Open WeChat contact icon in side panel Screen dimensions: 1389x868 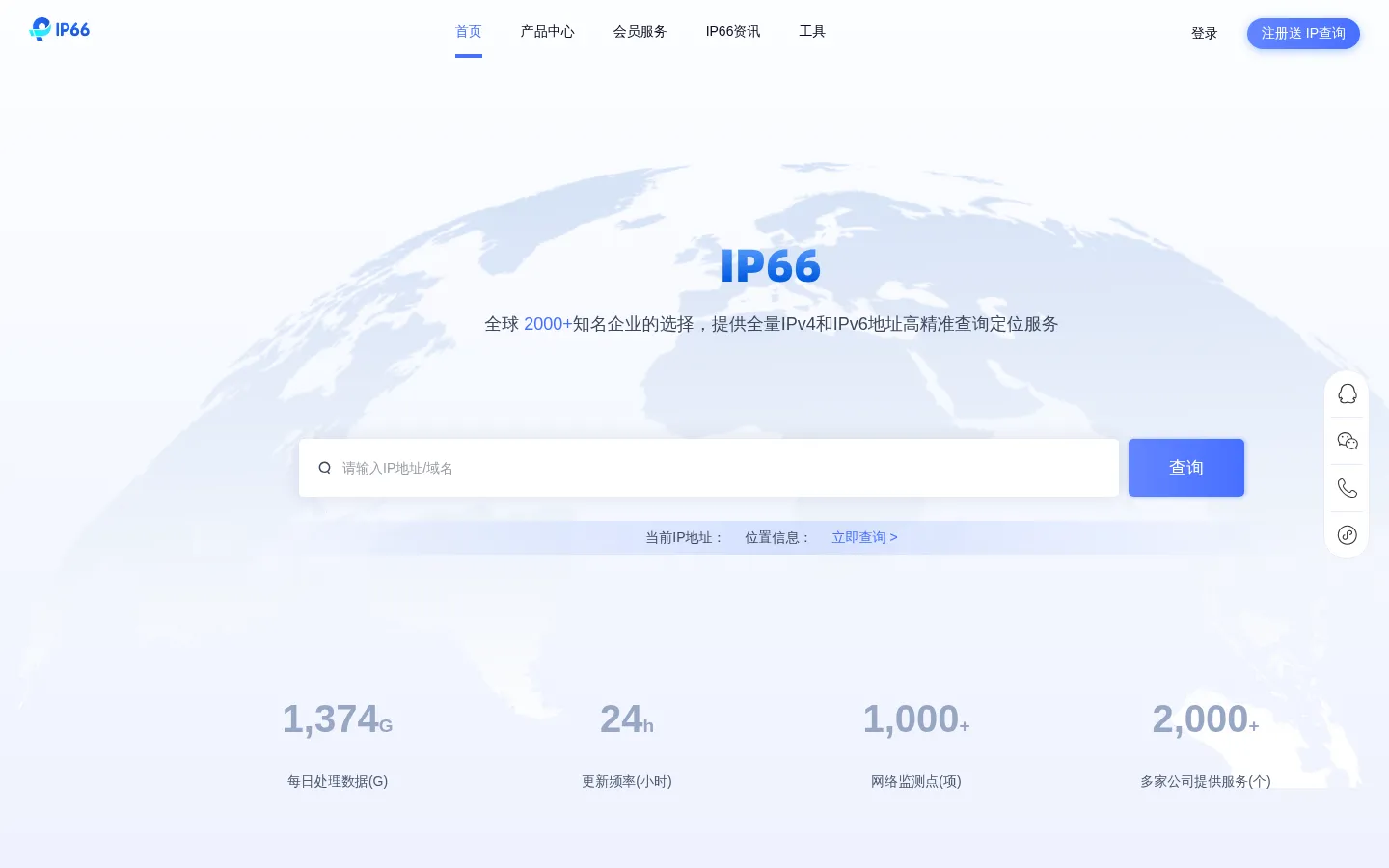tap(1348, 441)
